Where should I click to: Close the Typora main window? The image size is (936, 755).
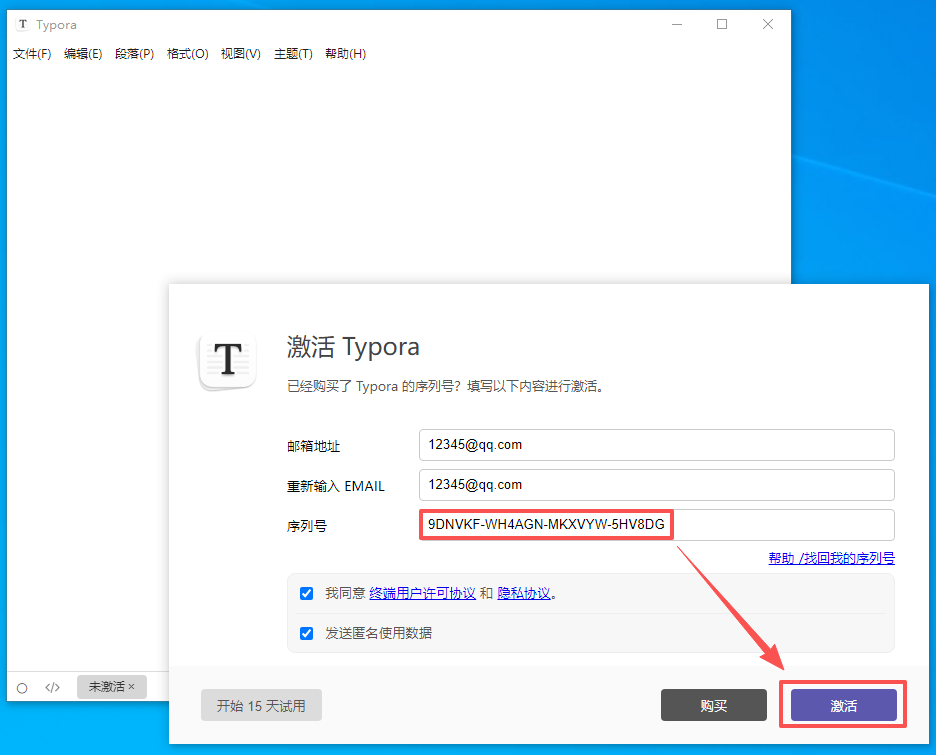click(x=768, y=24)
